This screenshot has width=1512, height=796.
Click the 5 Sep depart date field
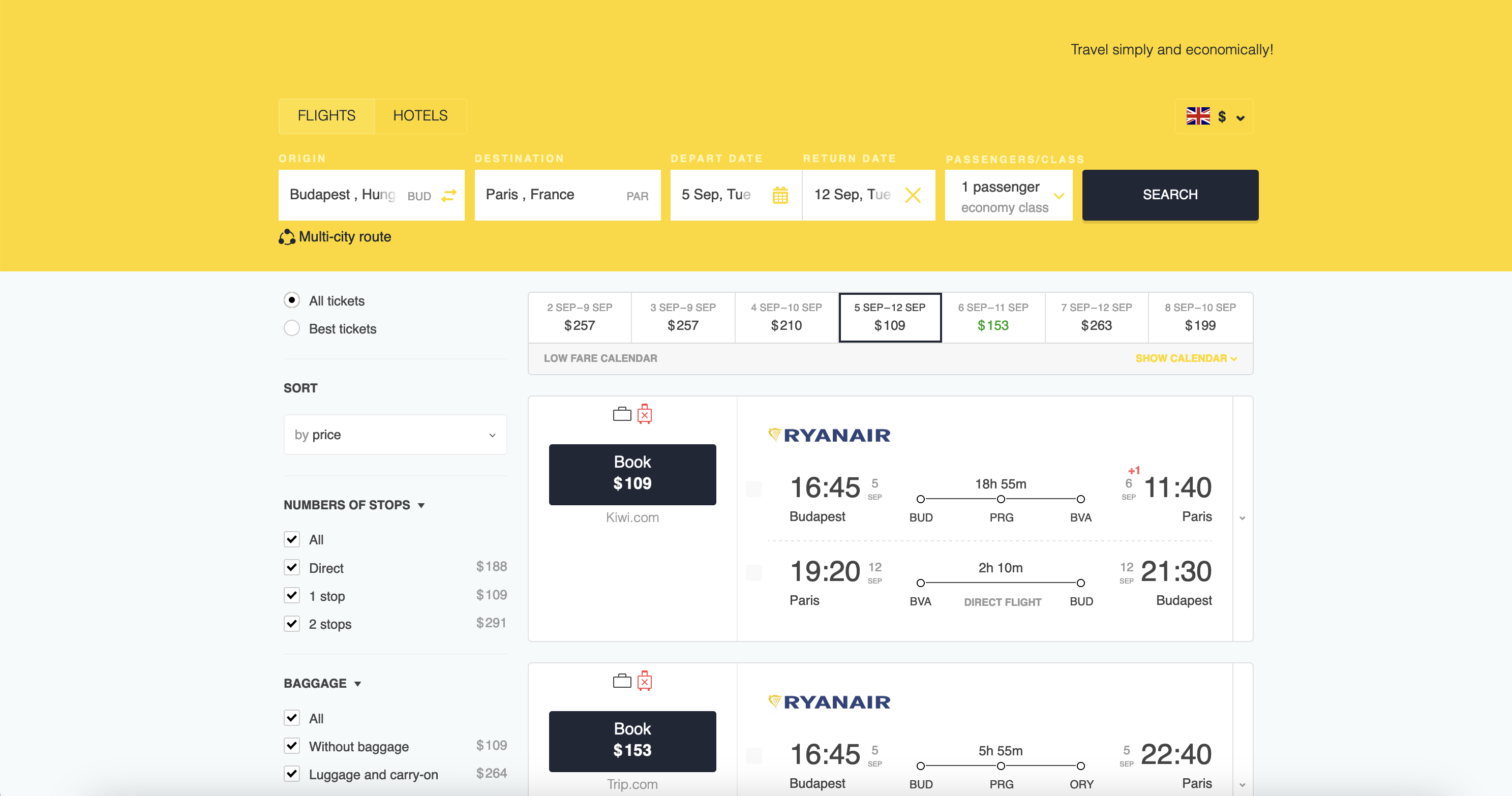point(736,196)
